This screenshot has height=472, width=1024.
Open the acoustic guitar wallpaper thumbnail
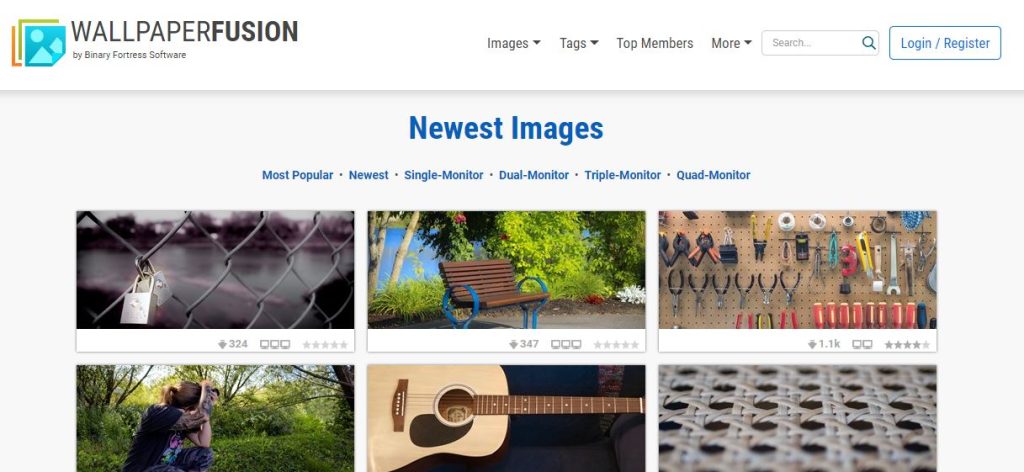coord(506,418)
